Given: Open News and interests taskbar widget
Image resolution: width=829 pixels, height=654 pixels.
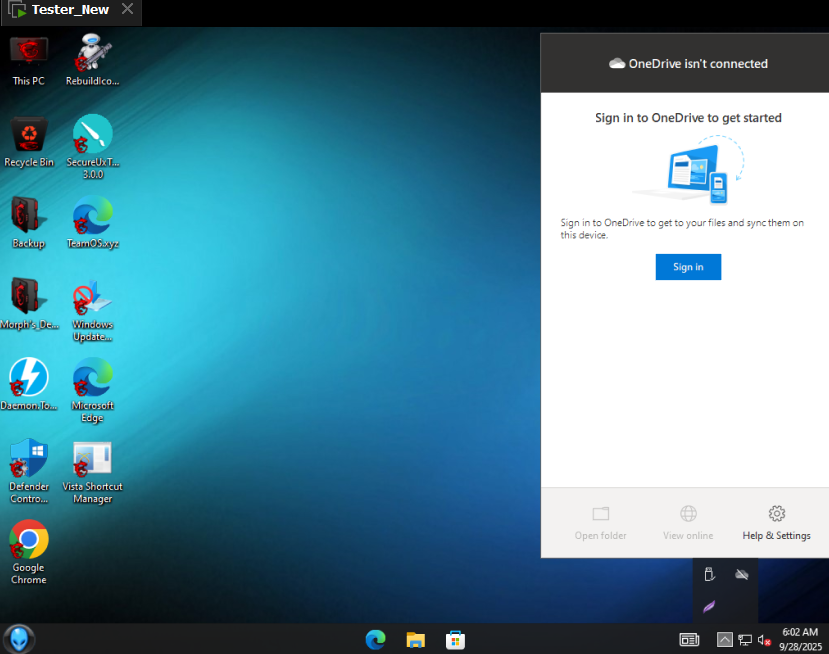Looking at the screenshot, I should [689, 639].
